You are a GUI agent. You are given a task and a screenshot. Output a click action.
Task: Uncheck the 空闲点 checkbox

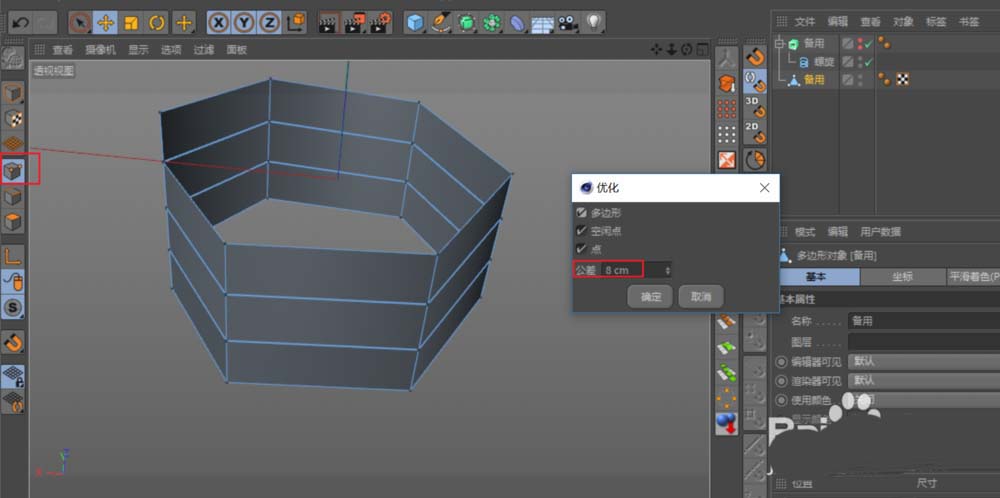(582, 231)
